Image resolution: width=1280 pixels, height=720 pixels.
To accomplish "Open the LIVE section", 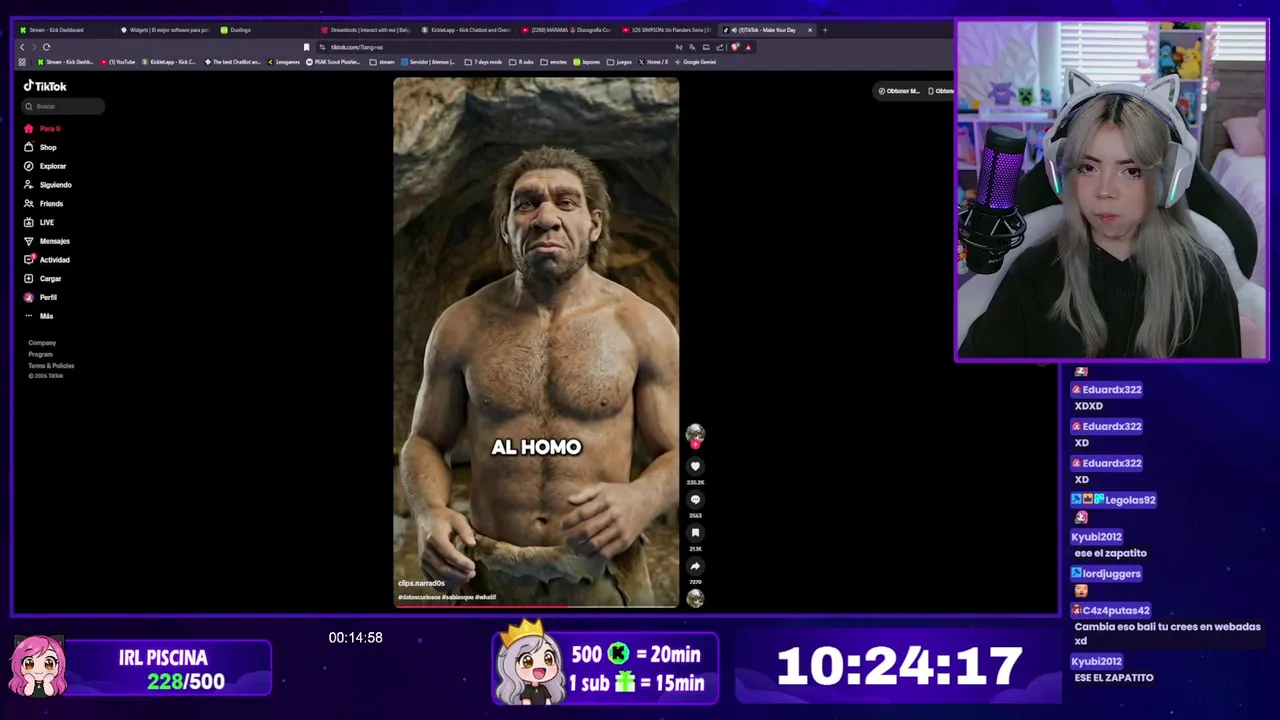I will pyautogui.click(x=40, y=222).
